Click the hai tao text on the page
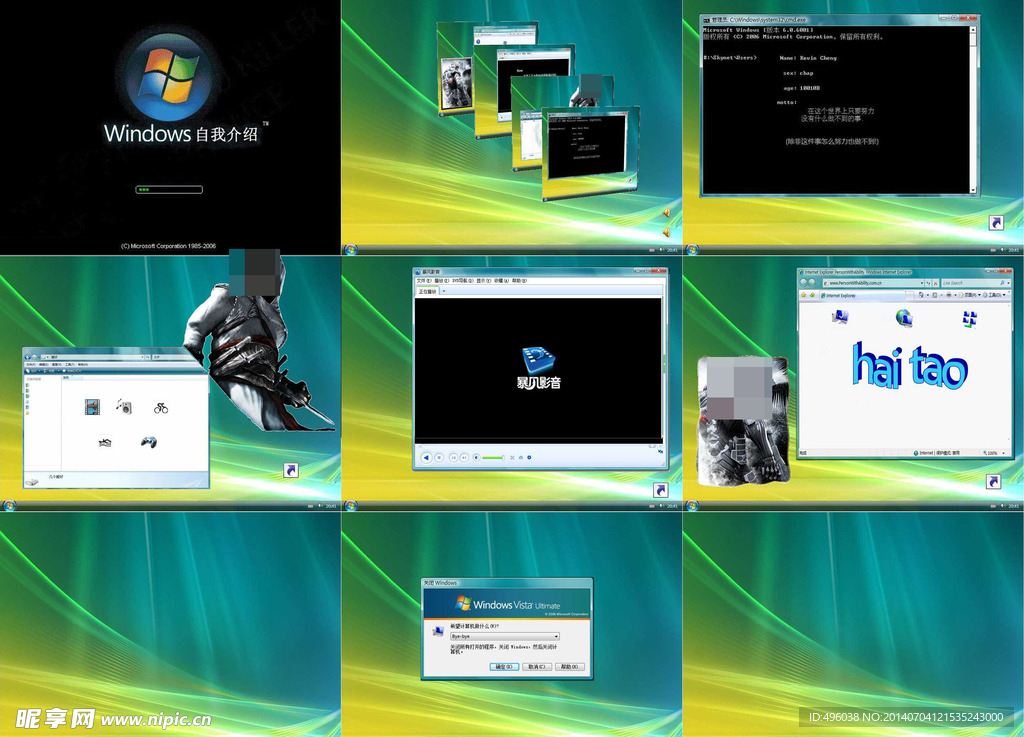 click(x=910, y=366)
